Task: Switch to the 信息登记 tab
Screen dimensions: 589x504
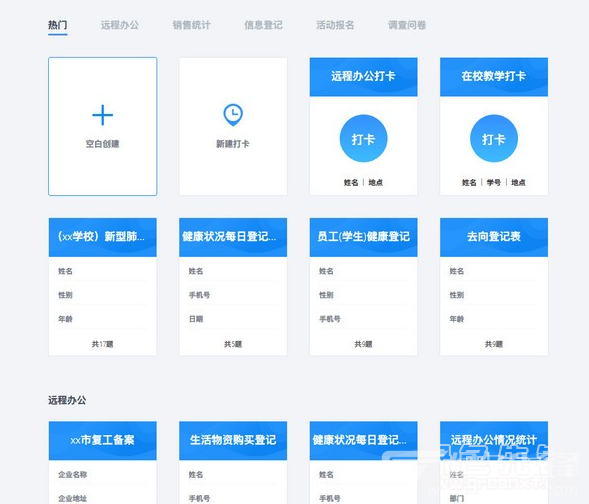Action: tap(263, 25)
